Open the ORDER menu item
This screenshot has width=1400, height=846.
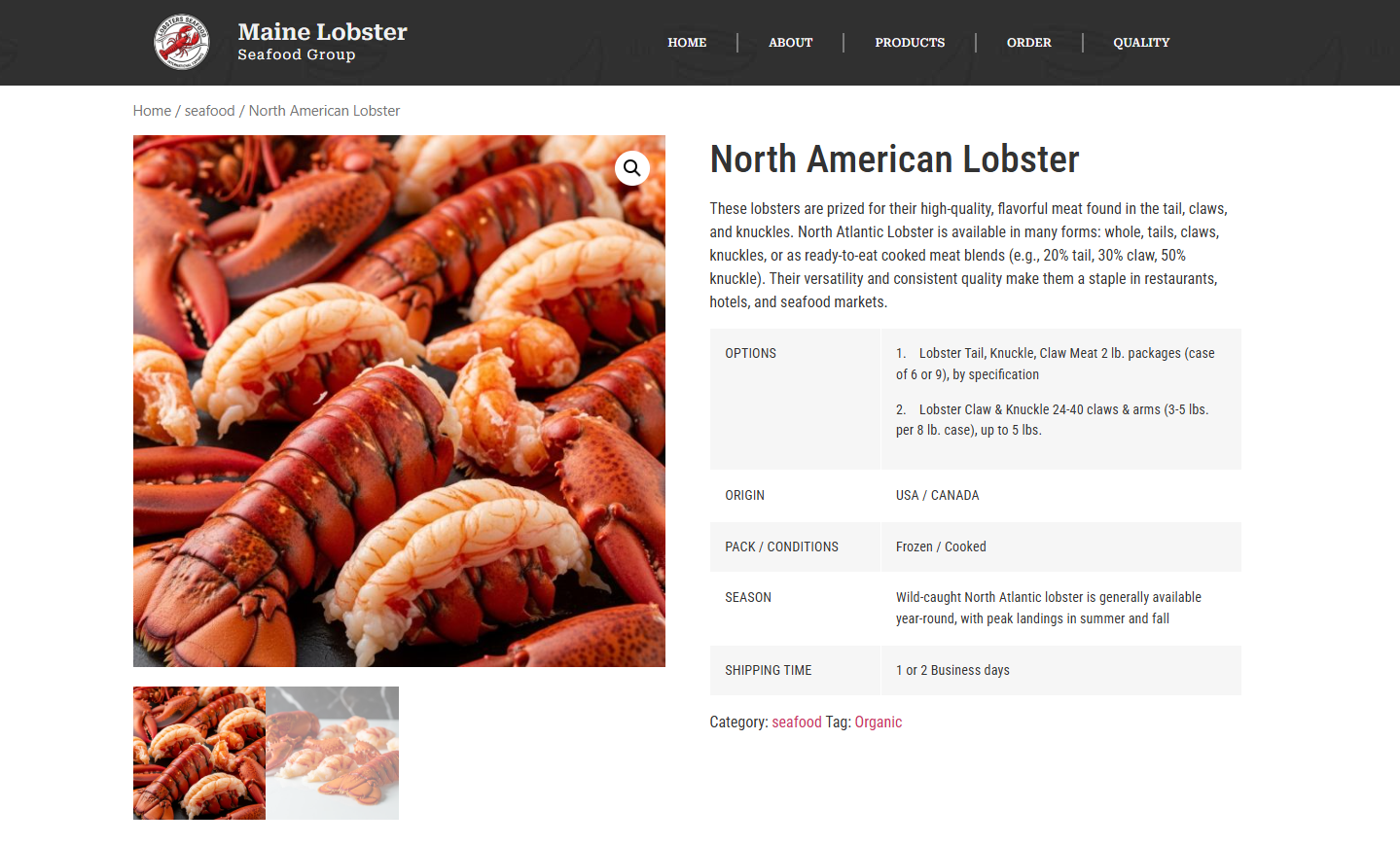(x=1029, y=43)
